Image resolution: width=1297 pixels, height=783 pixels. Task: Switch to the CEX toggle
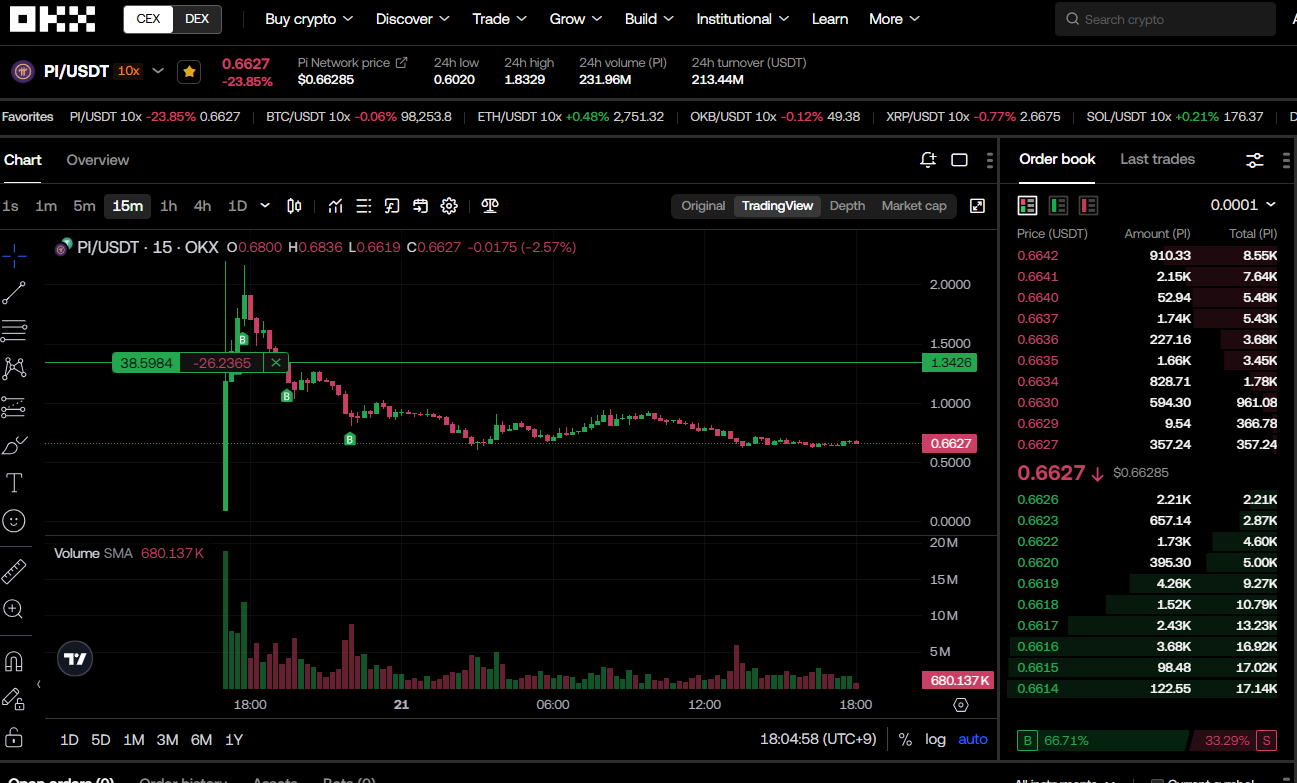pos(148,19)
